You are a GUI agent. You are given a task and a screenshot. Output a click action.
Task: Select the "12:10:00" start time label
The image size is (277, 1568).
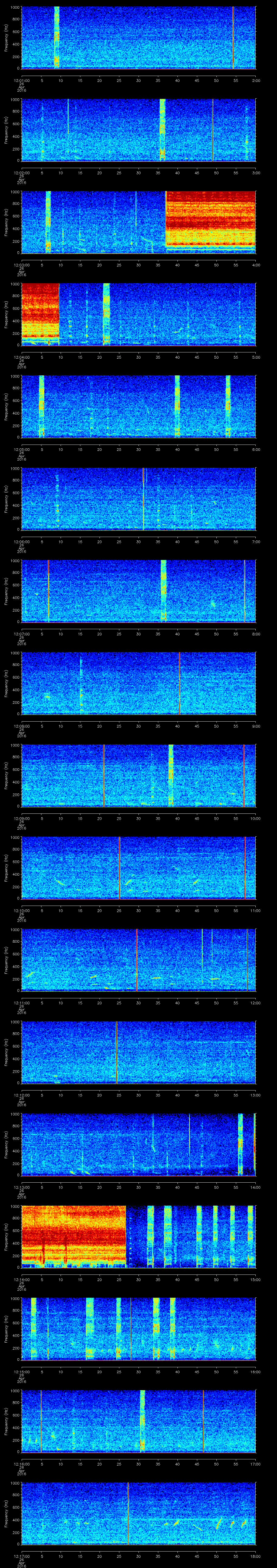pos(21,910)
